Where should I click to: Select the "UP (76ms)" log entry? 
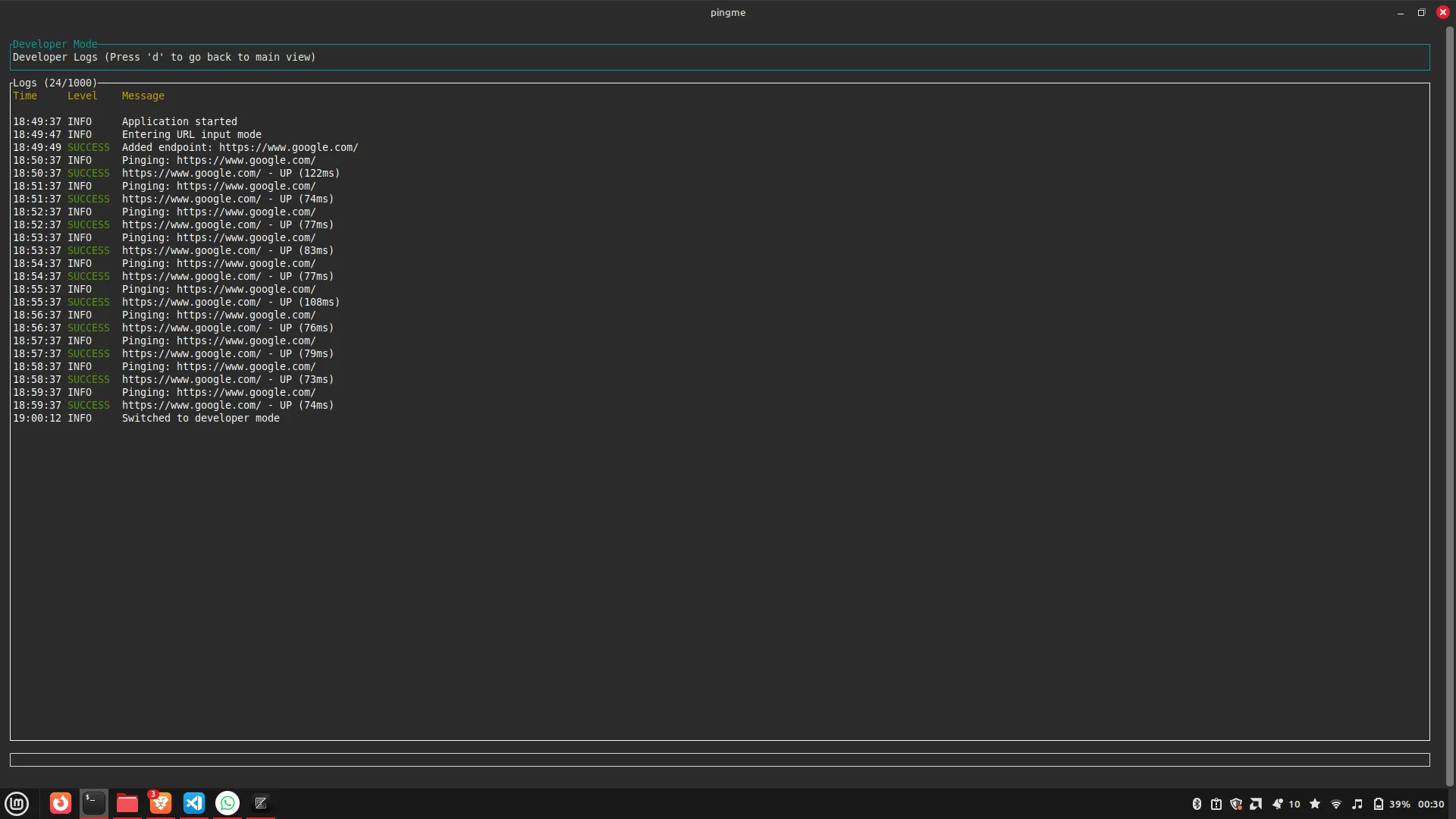[x=174, y=328]
